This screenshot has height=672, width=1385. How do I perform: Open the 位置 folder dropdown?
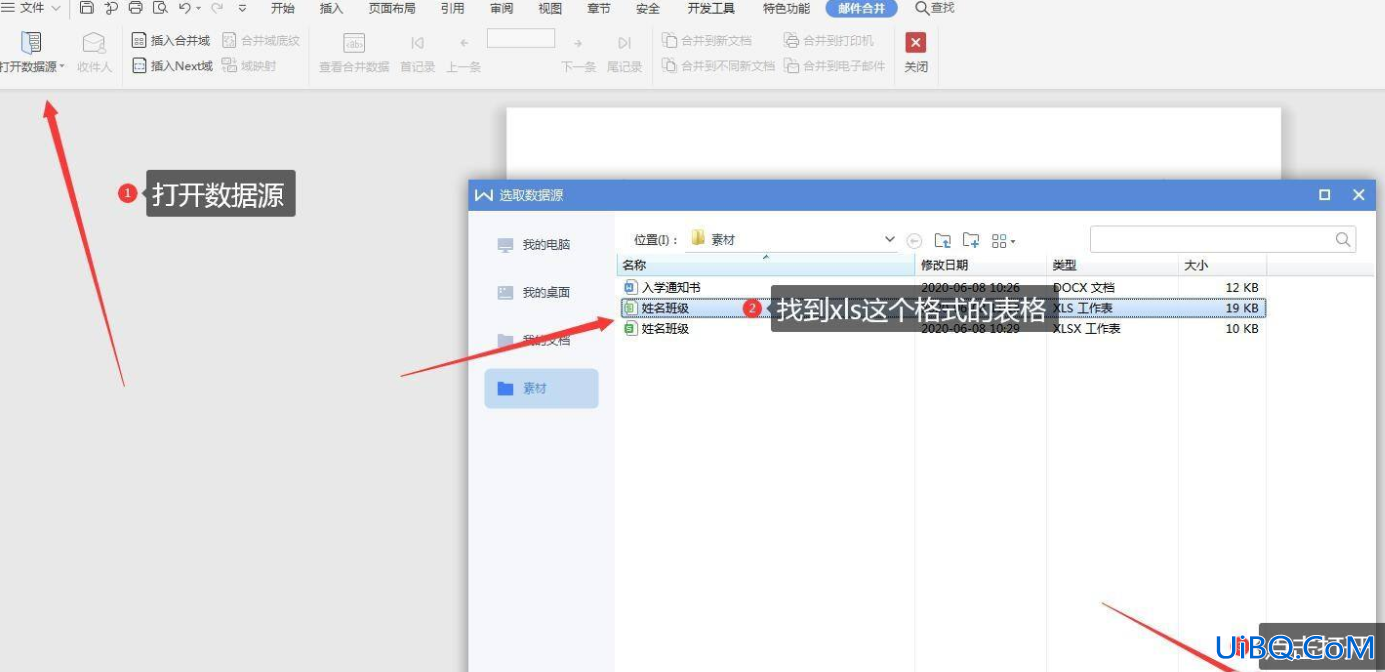[890, 240]
